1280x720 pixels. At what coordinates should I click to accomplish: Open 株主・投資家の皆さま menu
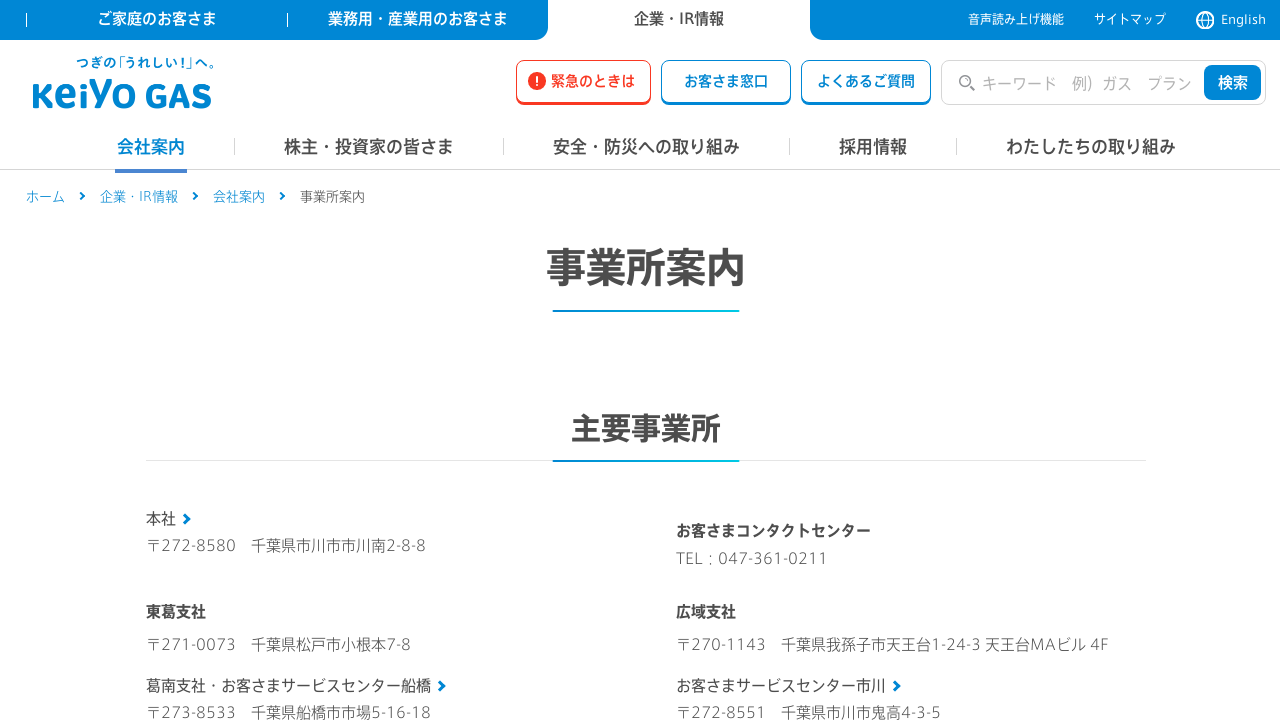click(x=368, y=147)
